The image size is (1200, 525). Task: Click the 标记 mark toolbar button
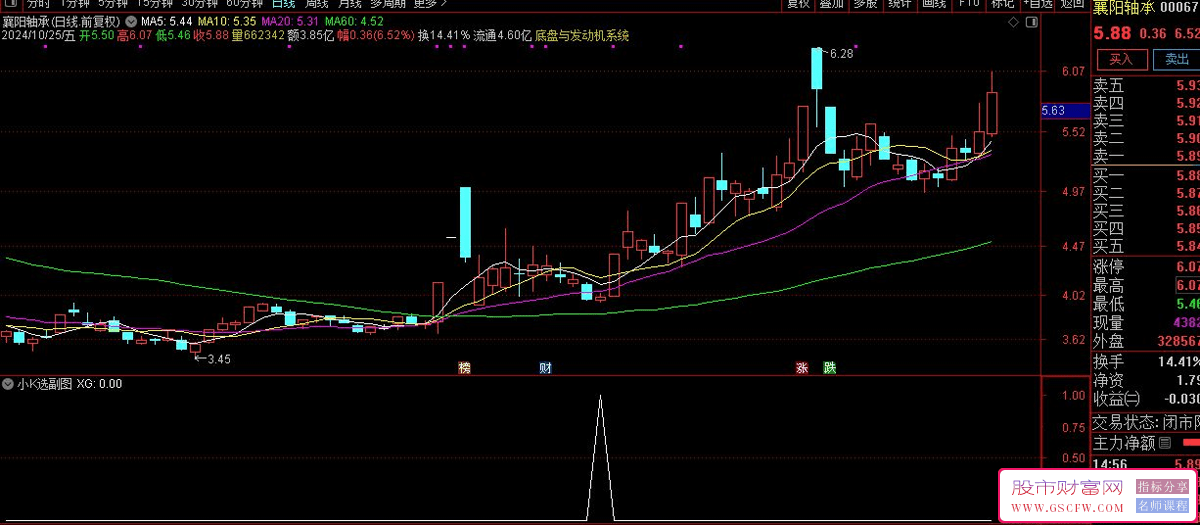pos(1001,3)
